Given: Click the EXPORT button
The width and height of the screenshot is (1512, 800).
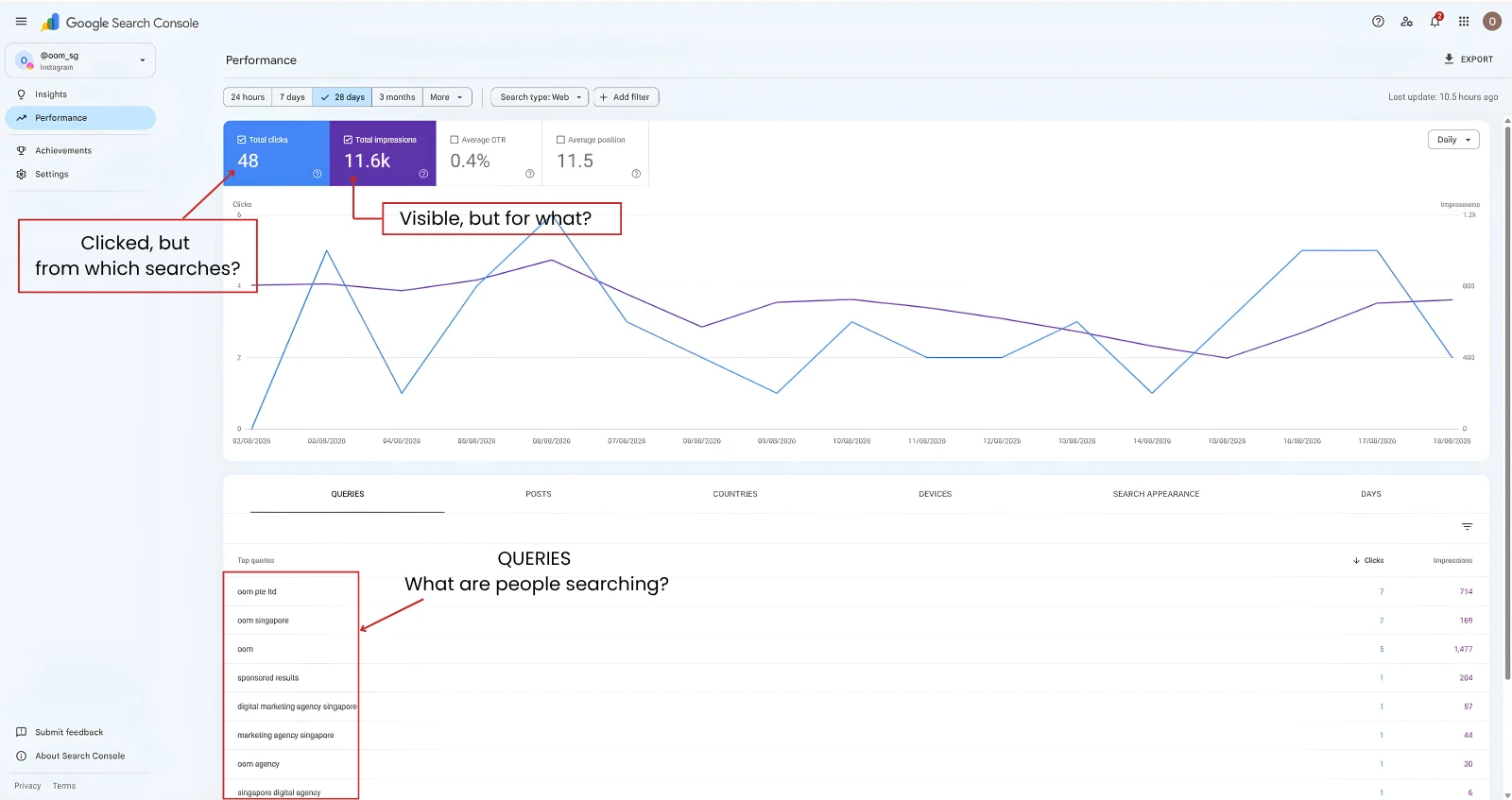Looking at the screenshot, I should 1469,59.
